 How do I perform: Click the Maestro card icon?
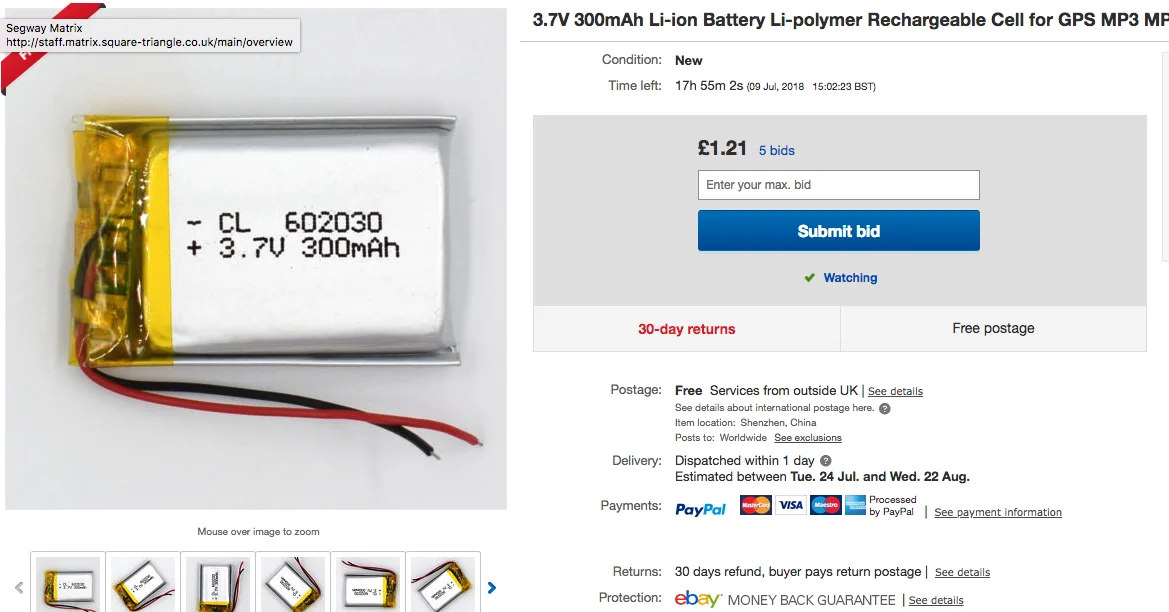coord(825,505)
